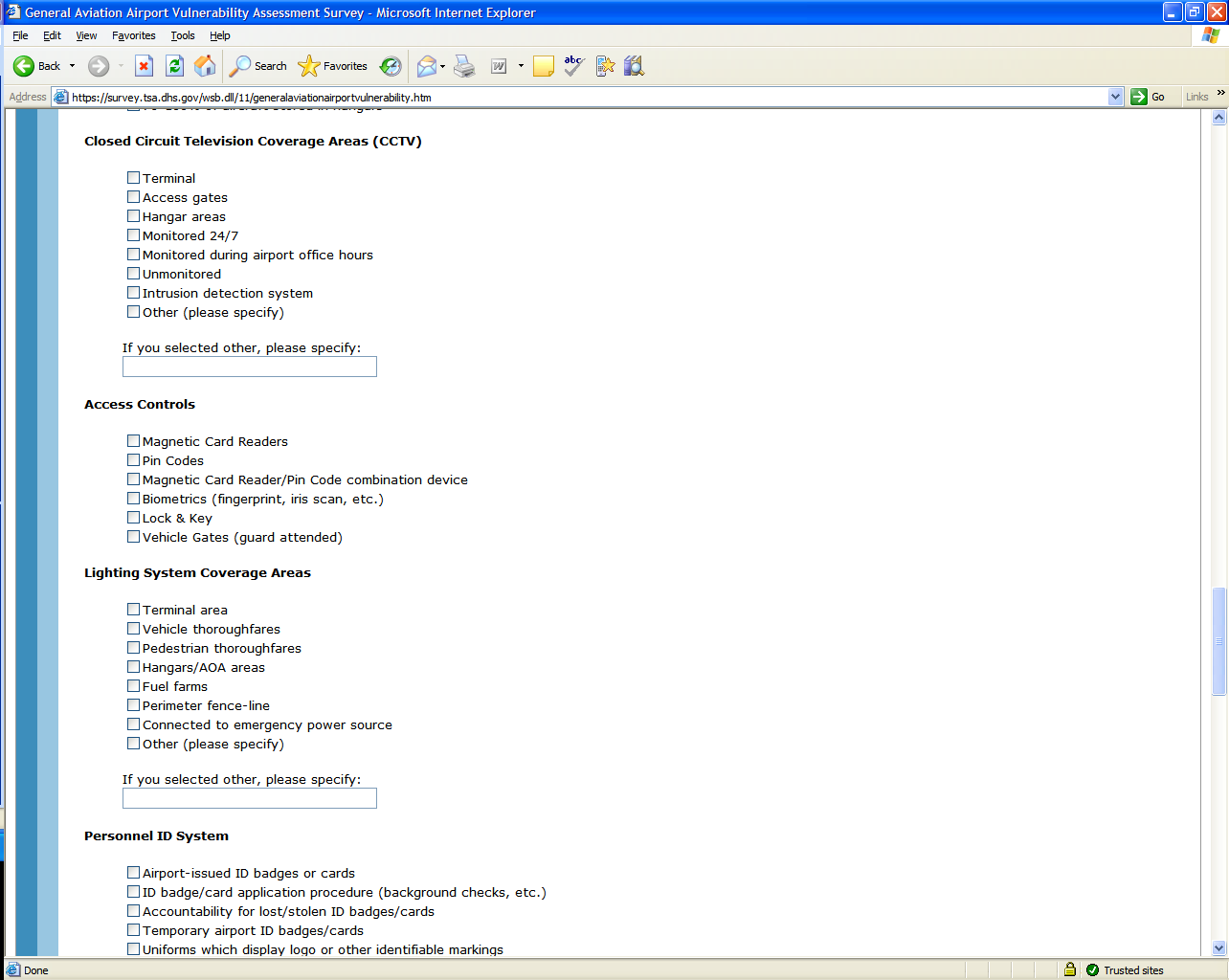Open the Back button history dropdown
Screen dimensions: 1229x980
point(72,66)
